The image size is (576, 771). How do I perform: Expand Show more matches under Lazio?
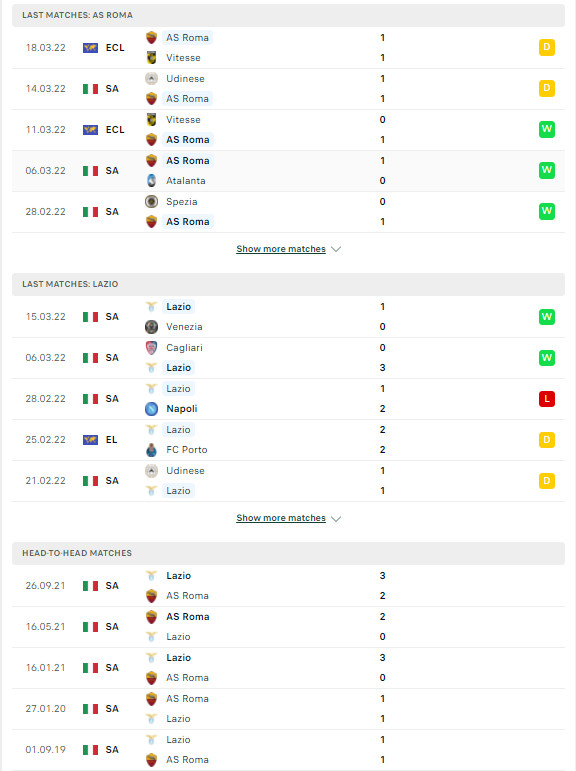(281, 518)
